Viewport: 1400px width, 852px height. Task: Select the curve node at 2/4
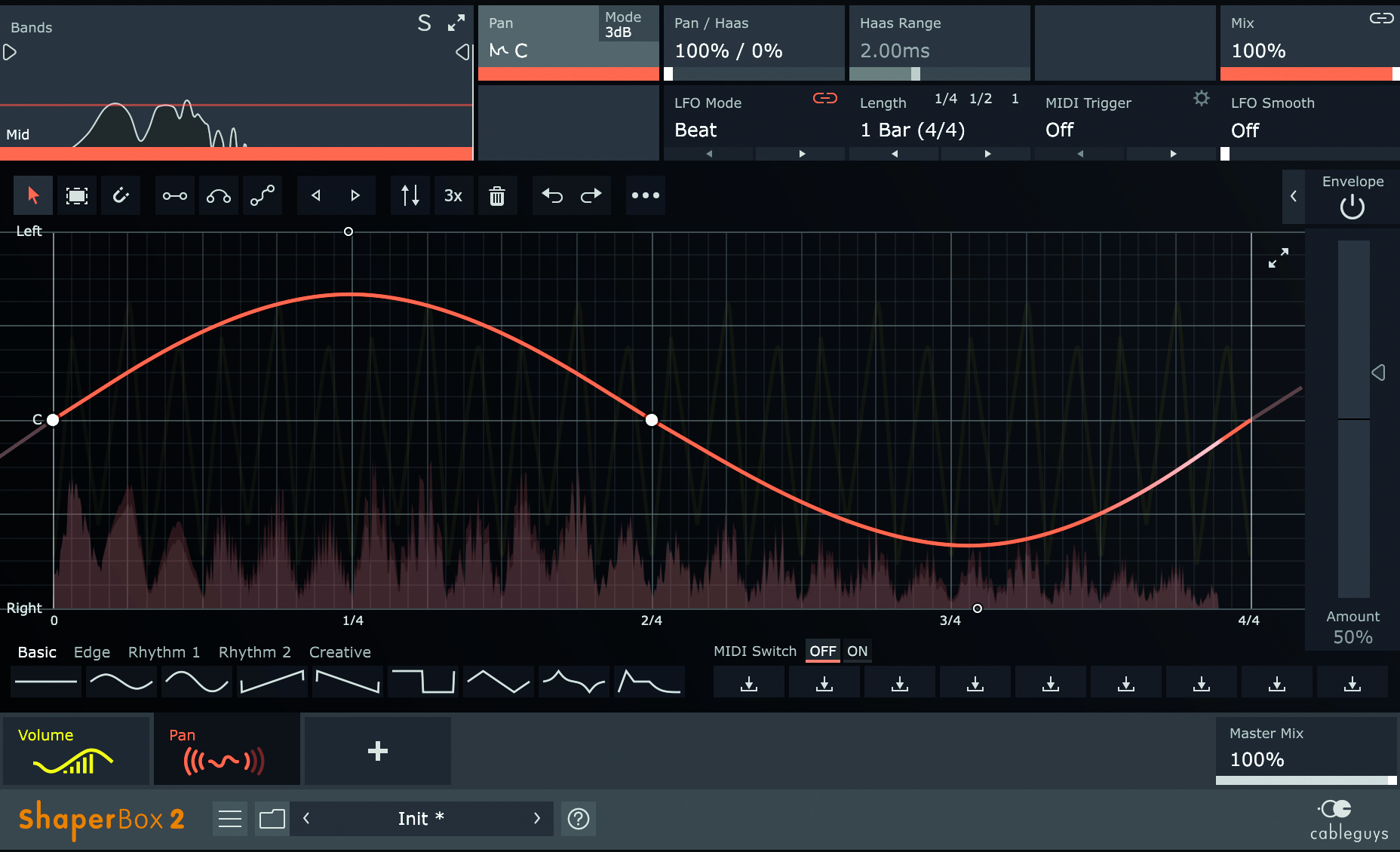(x=652, y=420)
